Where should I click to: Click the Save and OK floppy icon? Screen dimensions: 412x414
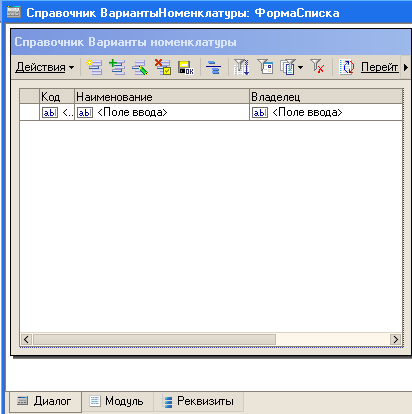[186, 67]
